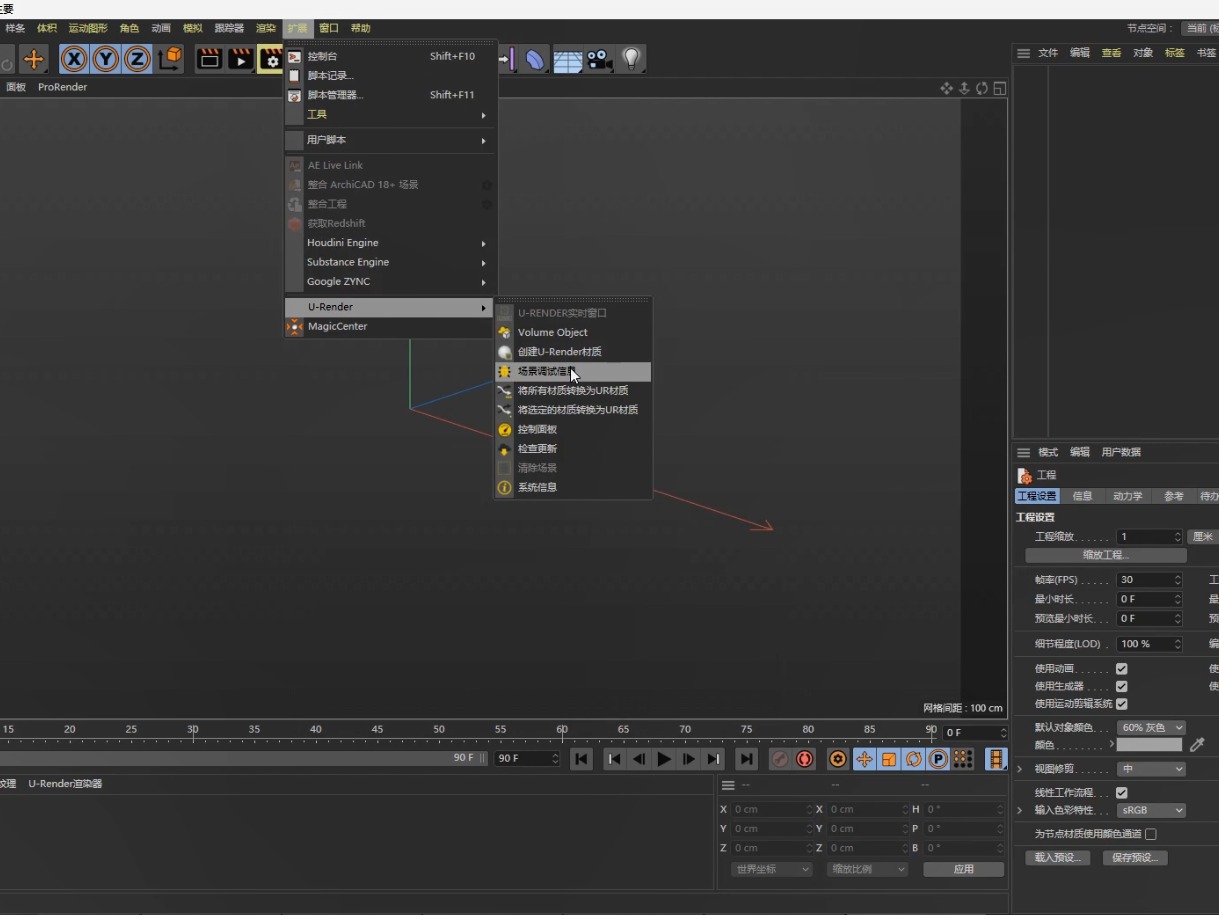Viewport: 1219px width, 915px height.
Task: Select the Move tool in the toolbar
Action: tap(33, 59)
